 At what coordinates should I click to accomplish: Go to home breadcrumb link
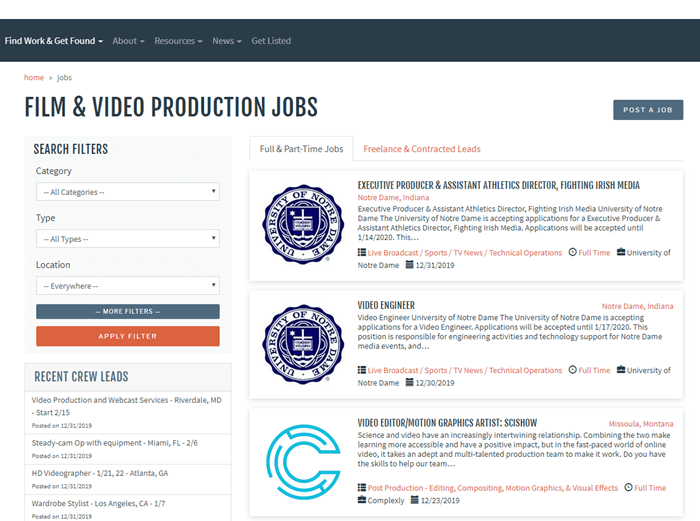[x=34, y=77]
